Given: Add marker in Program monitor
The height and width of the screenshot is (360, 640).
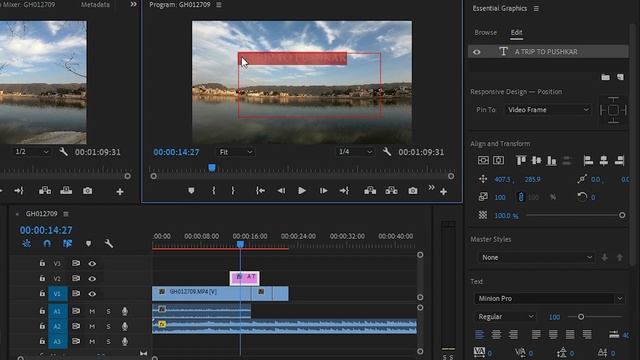Looking at the screenshot, I should coord(191,191).
